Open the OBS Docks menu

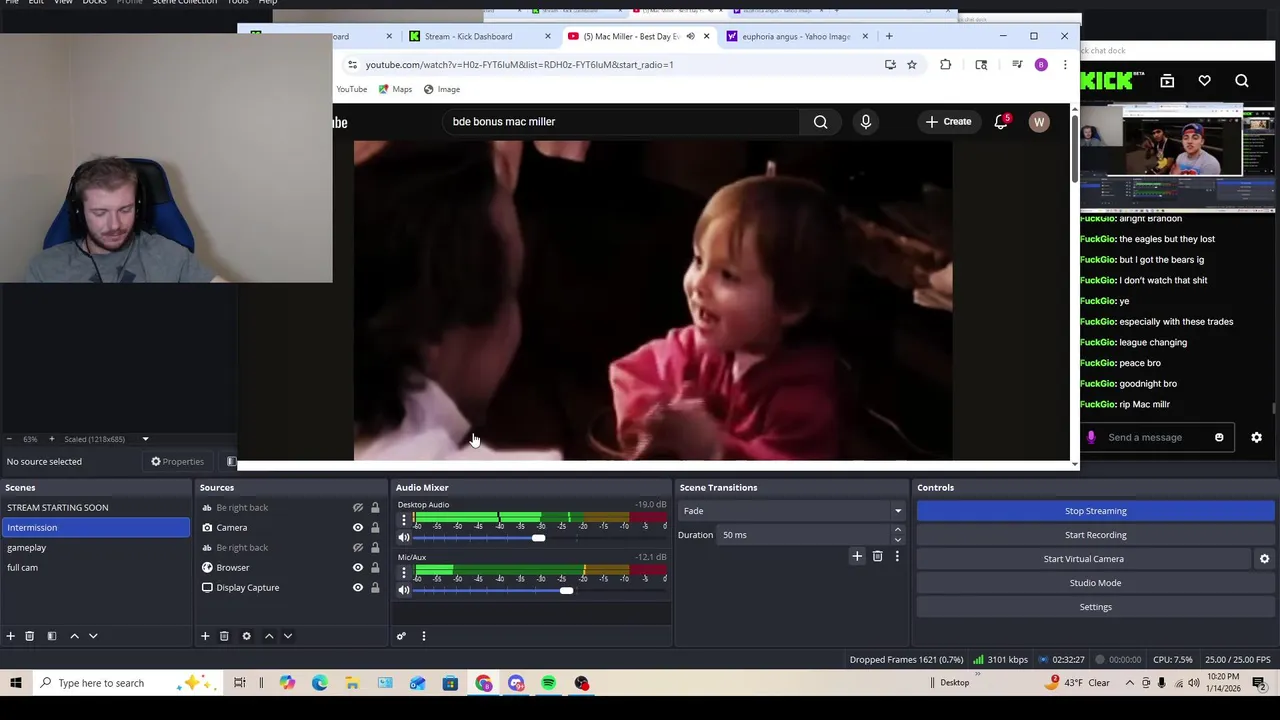pyautogui.click(x=94, y=2)
